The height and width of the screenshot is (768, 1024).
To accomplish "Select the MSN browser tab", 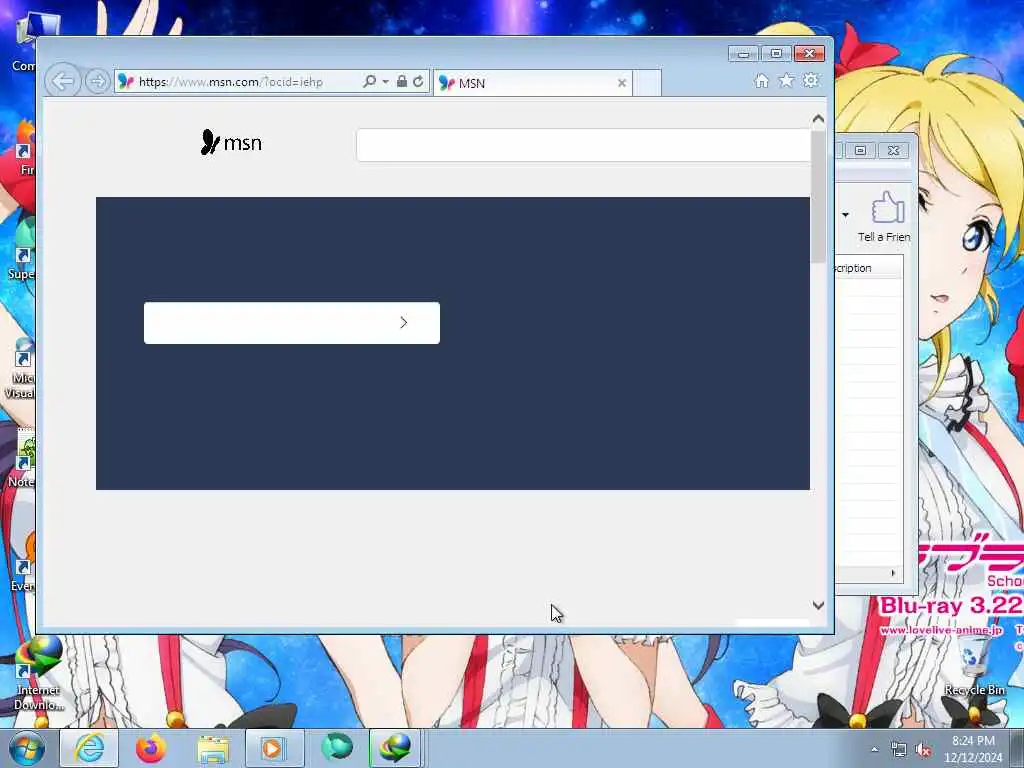I will tap(532, 83).
